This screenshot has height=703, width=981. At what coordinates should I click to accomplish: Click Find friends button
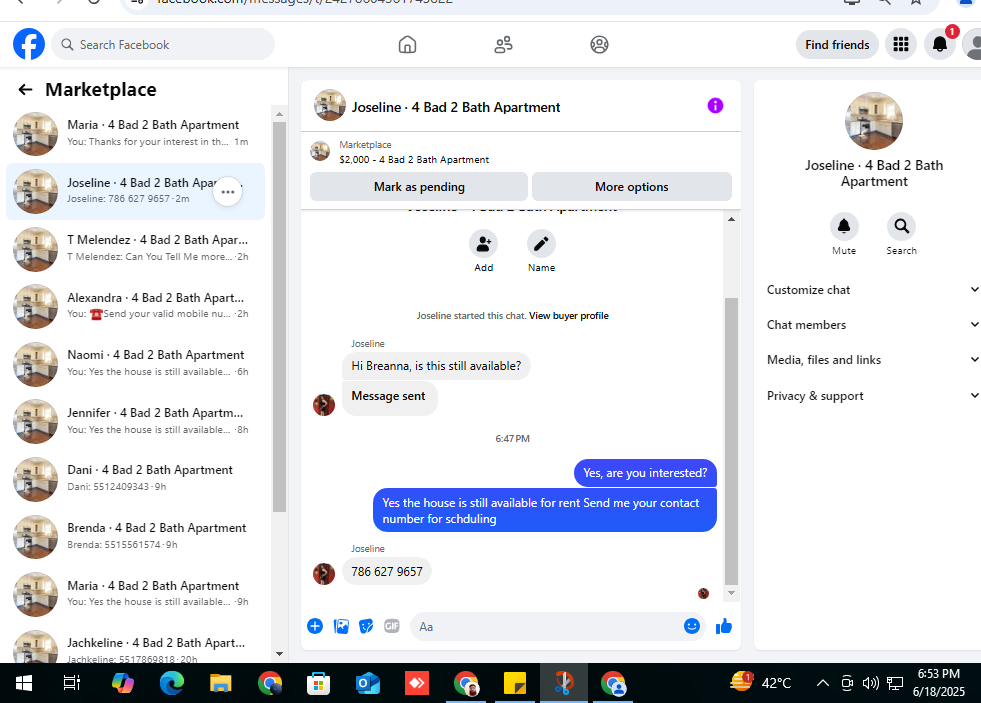pos(837,44)
